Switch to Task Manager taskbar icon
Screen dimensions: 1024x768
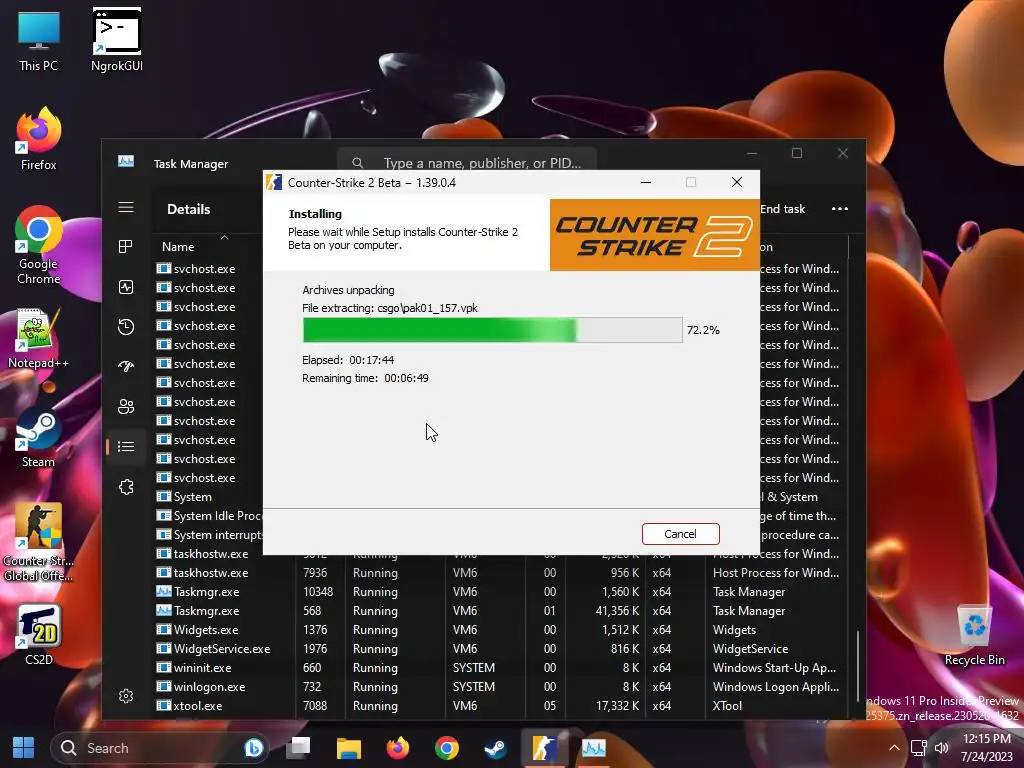[x=594, y=748]
